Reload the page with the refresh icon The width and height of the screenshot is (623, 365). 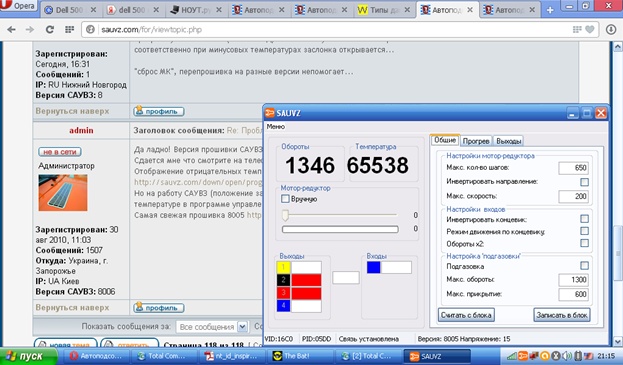[49, 29]
